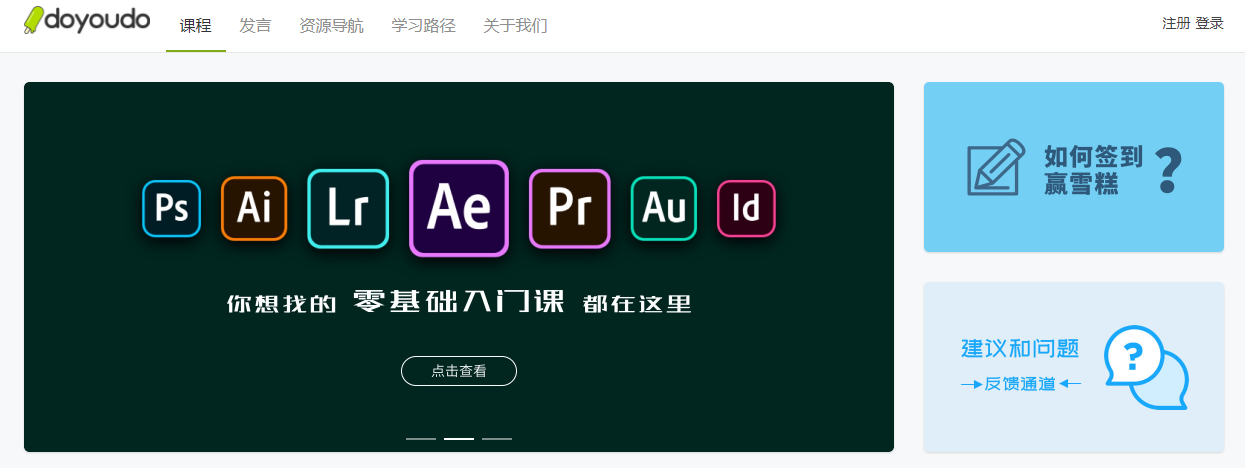Open the 发言 tab
This screenshot has height=468, width=1245.
point(255,26)
